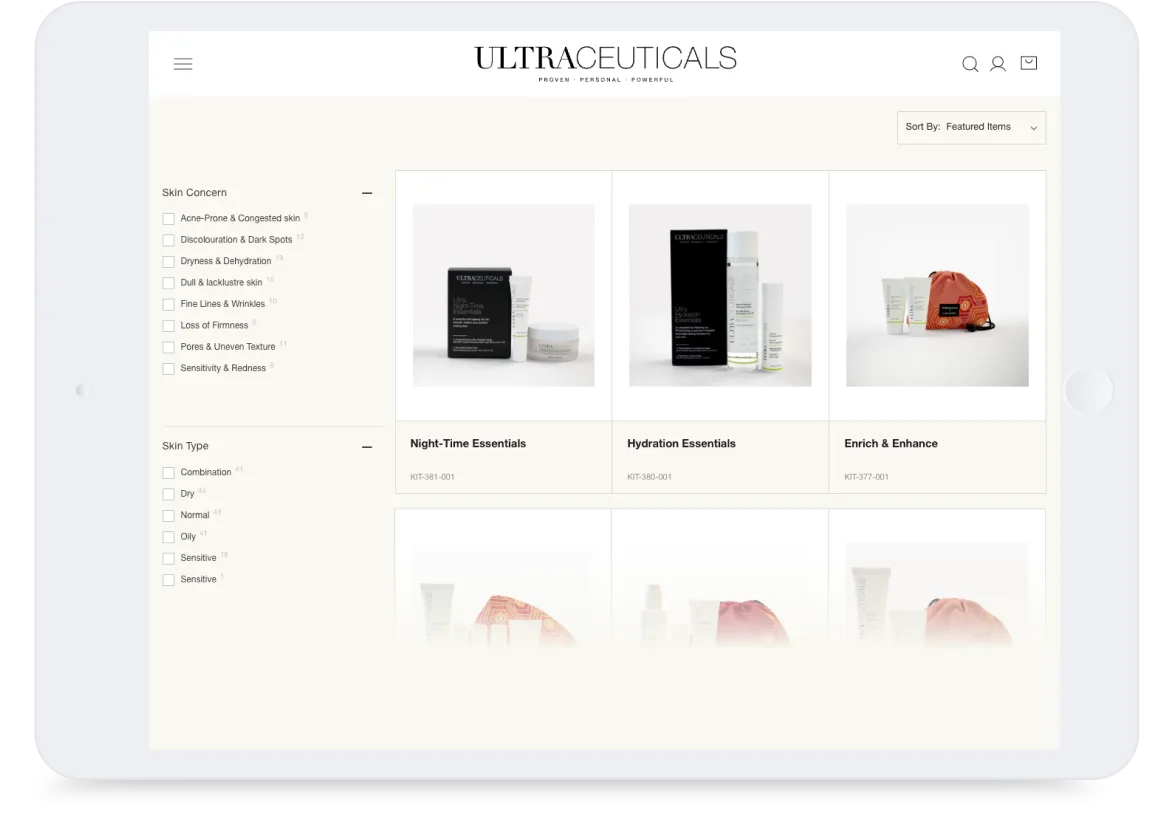Click the Enrich & Enhance title

tap(891, 443)
